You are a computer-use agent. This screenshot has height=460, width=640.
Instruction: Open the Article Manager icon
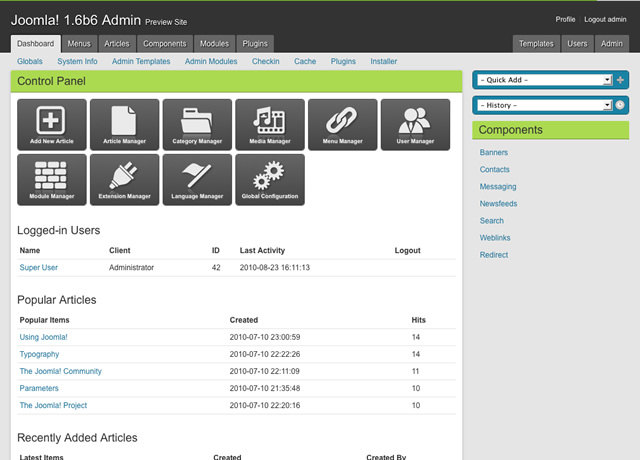tap(124, 124)
